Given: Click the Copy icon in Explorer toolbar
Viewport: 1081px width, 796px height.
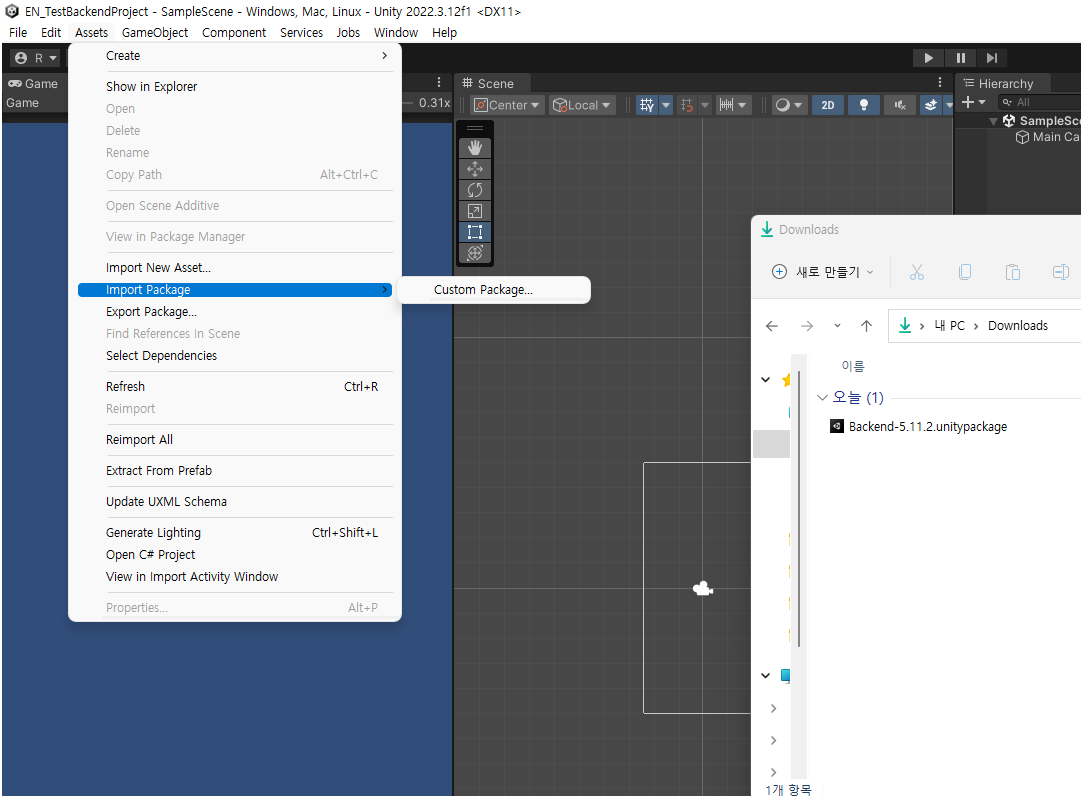Looking at the screenshot, I should click(964, 272).
